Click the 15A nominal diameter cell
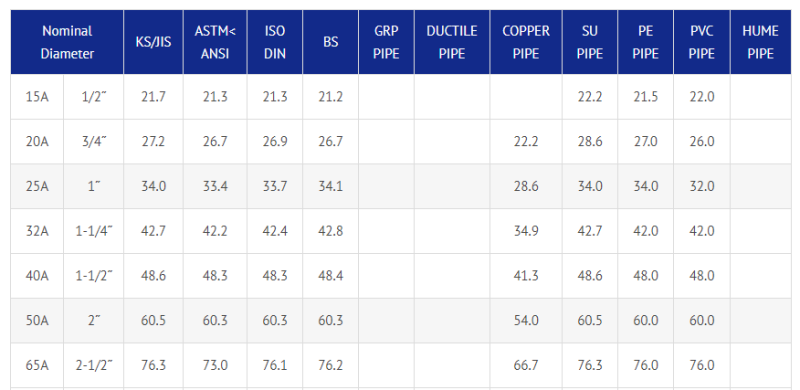The image size is (800, 390). click(x=37, y=96)
